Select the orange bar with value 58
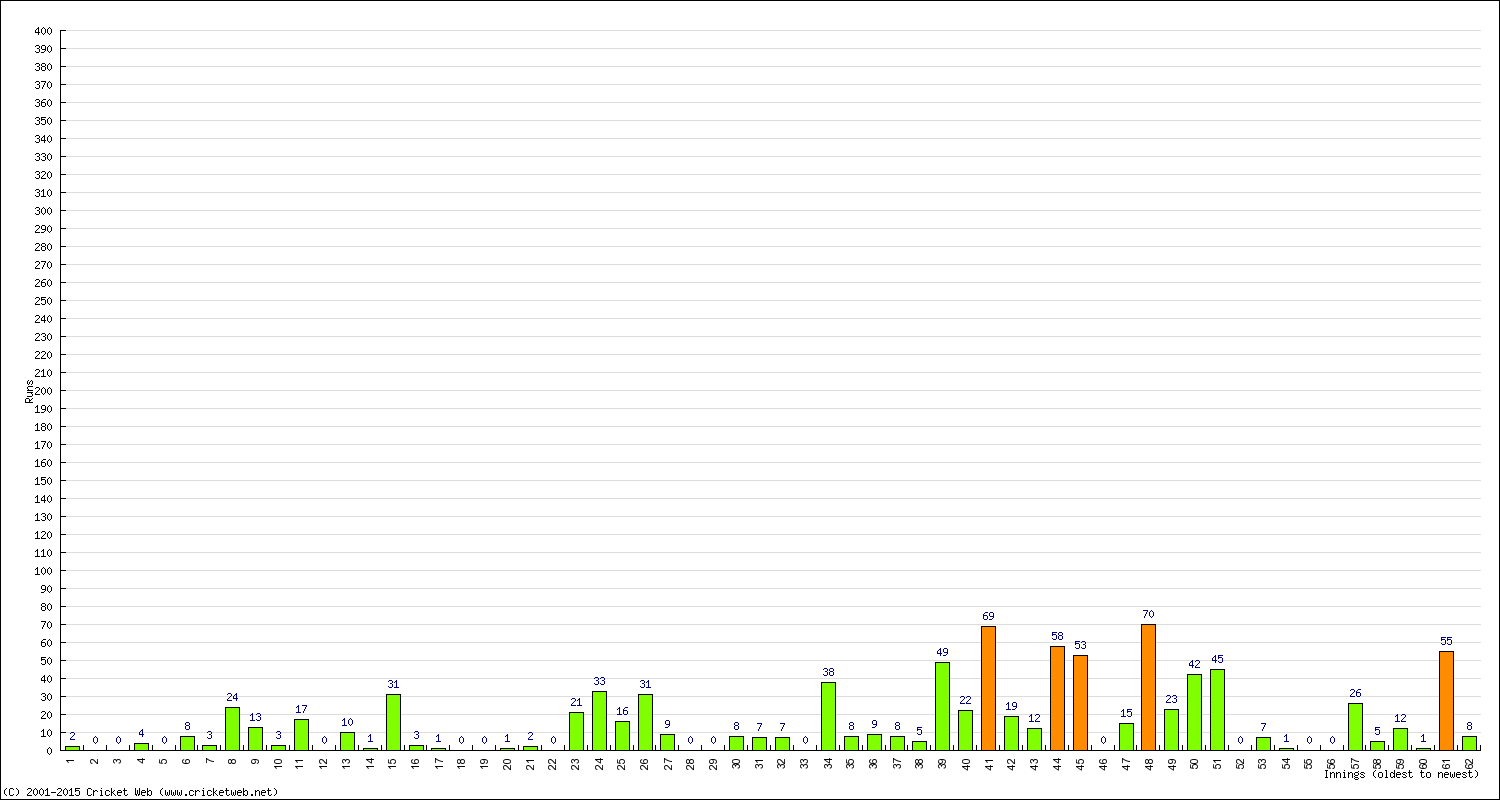Screen dimensions: 1500x800 click(1057, 698)
